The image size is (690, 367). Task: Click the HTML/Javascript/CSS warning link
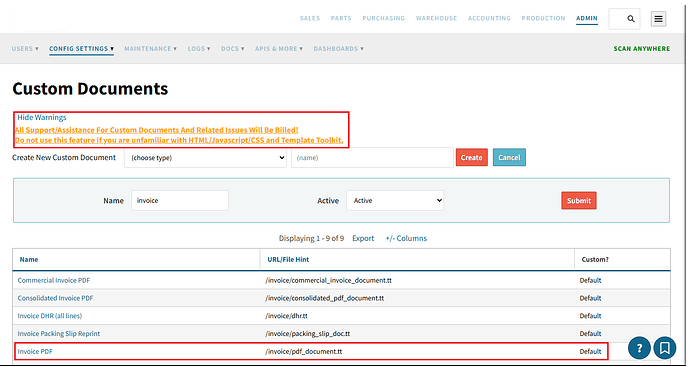pos(179,140)
